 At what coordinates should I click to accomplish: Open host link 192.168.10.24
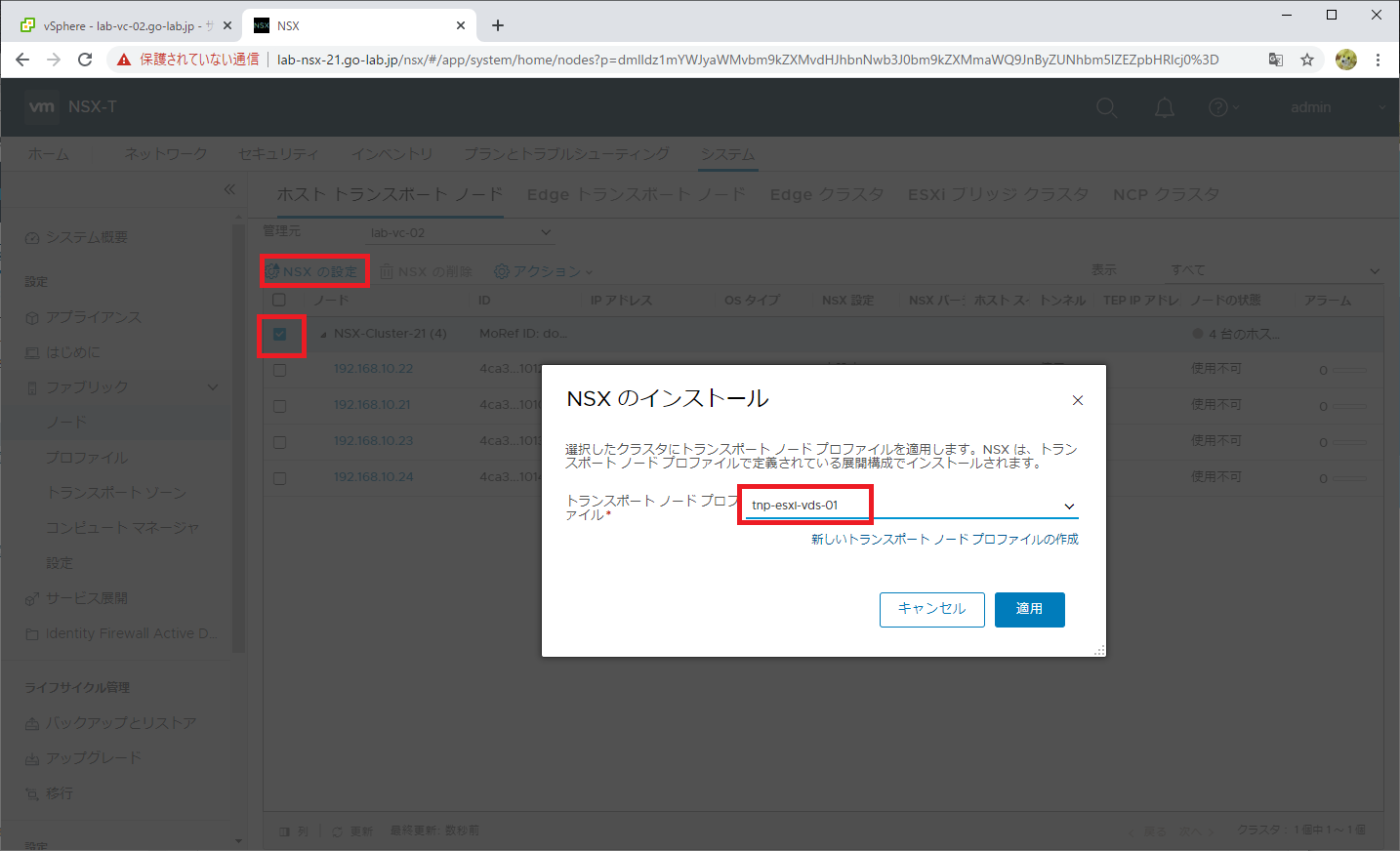pos(373,477)
